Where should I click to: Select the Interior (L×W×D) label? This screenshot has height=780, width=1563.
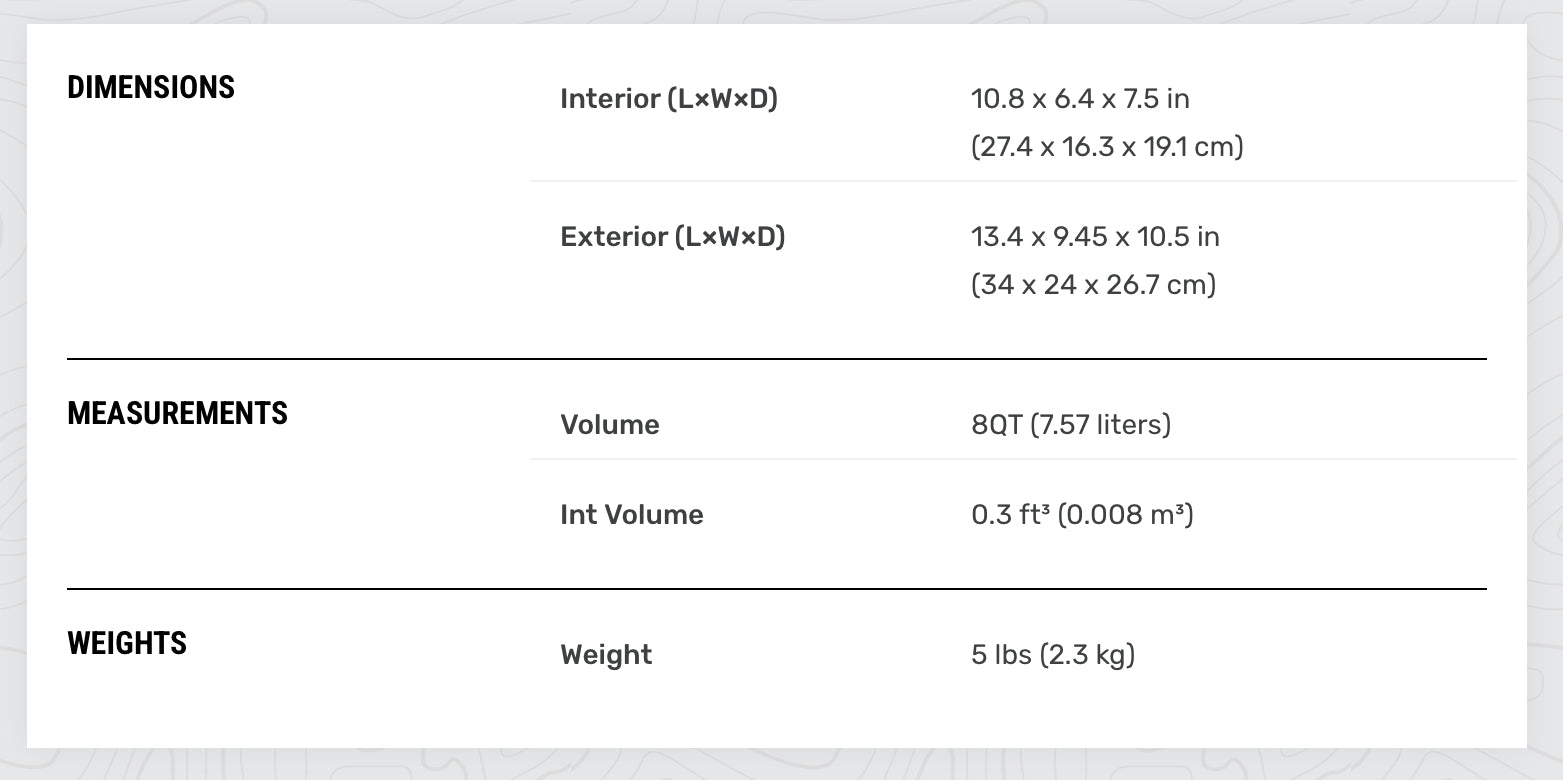(x=669, y=99)
